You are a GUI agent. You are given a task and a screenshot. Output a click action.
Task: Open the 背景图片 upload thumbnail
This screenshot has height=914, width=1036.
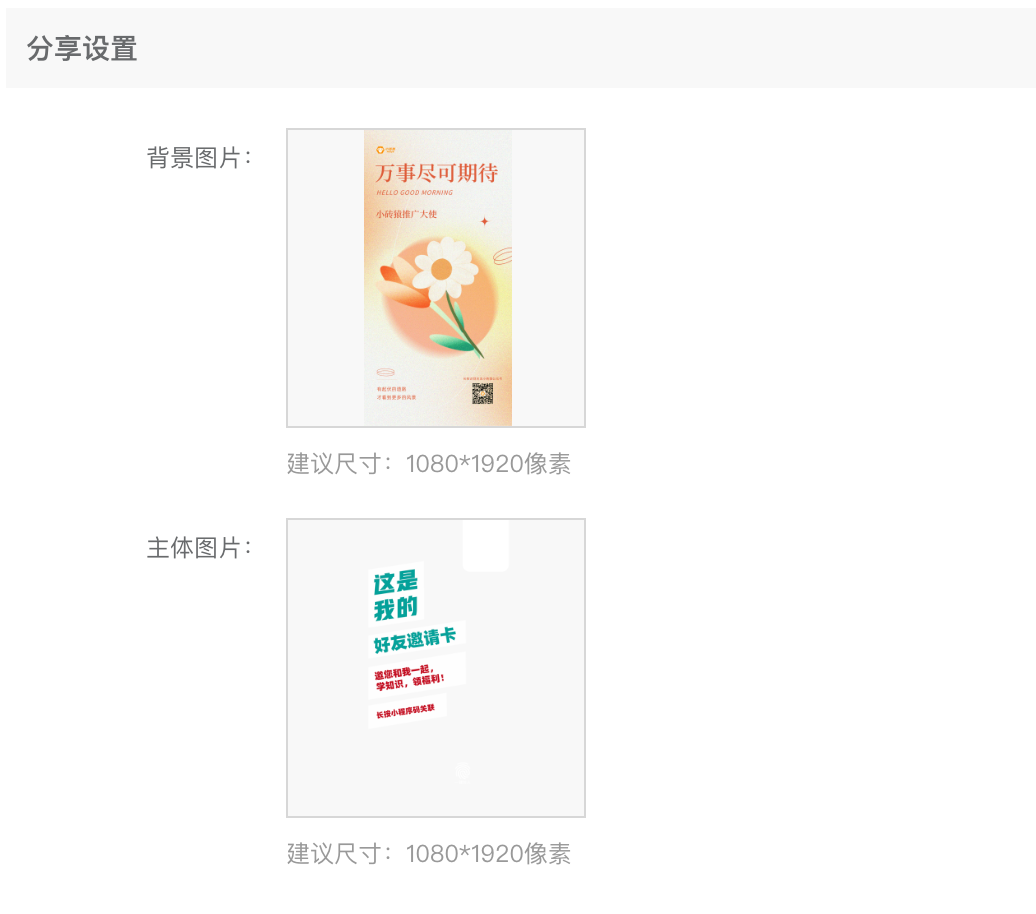pyautogui.click(x=436, y=278)
